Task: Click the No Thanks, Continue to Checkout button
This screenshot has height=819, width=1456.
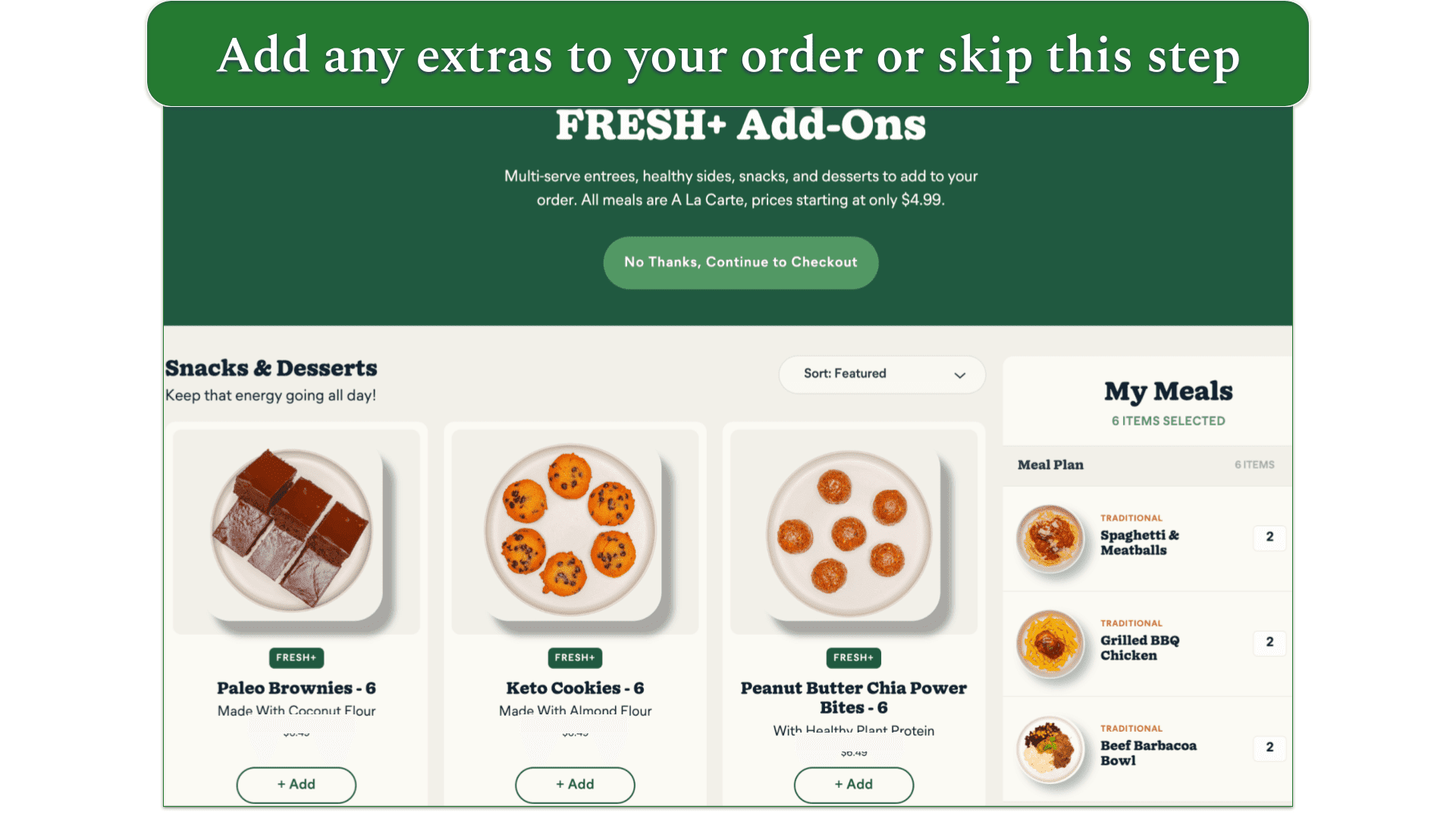Action: tap(740, 262)
